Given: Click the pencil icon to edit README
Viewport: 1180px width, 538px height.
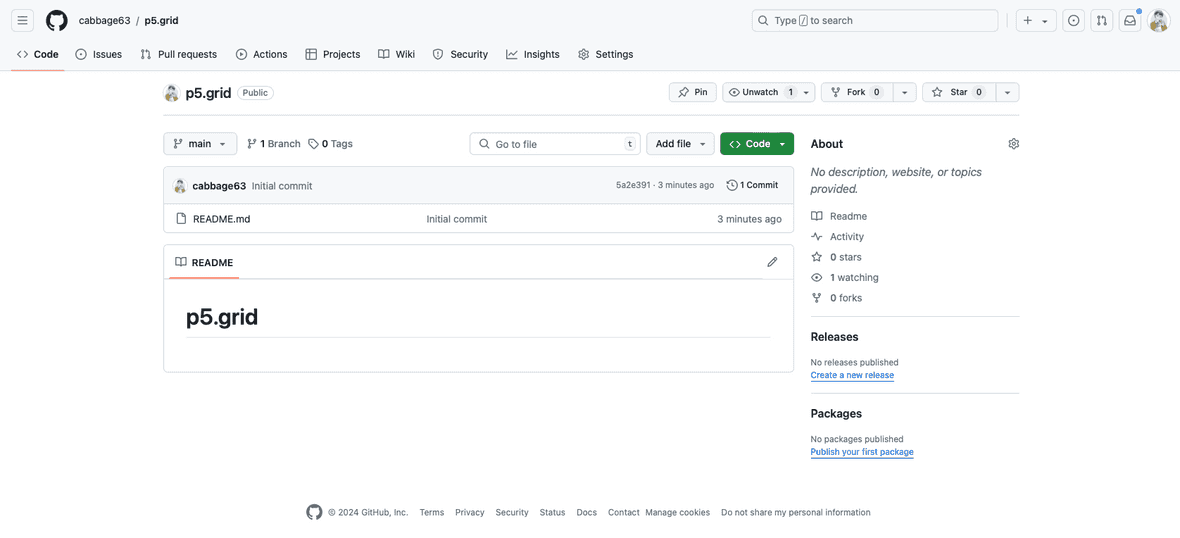Looking at the screenshot, I should click(x=772, y=262).
